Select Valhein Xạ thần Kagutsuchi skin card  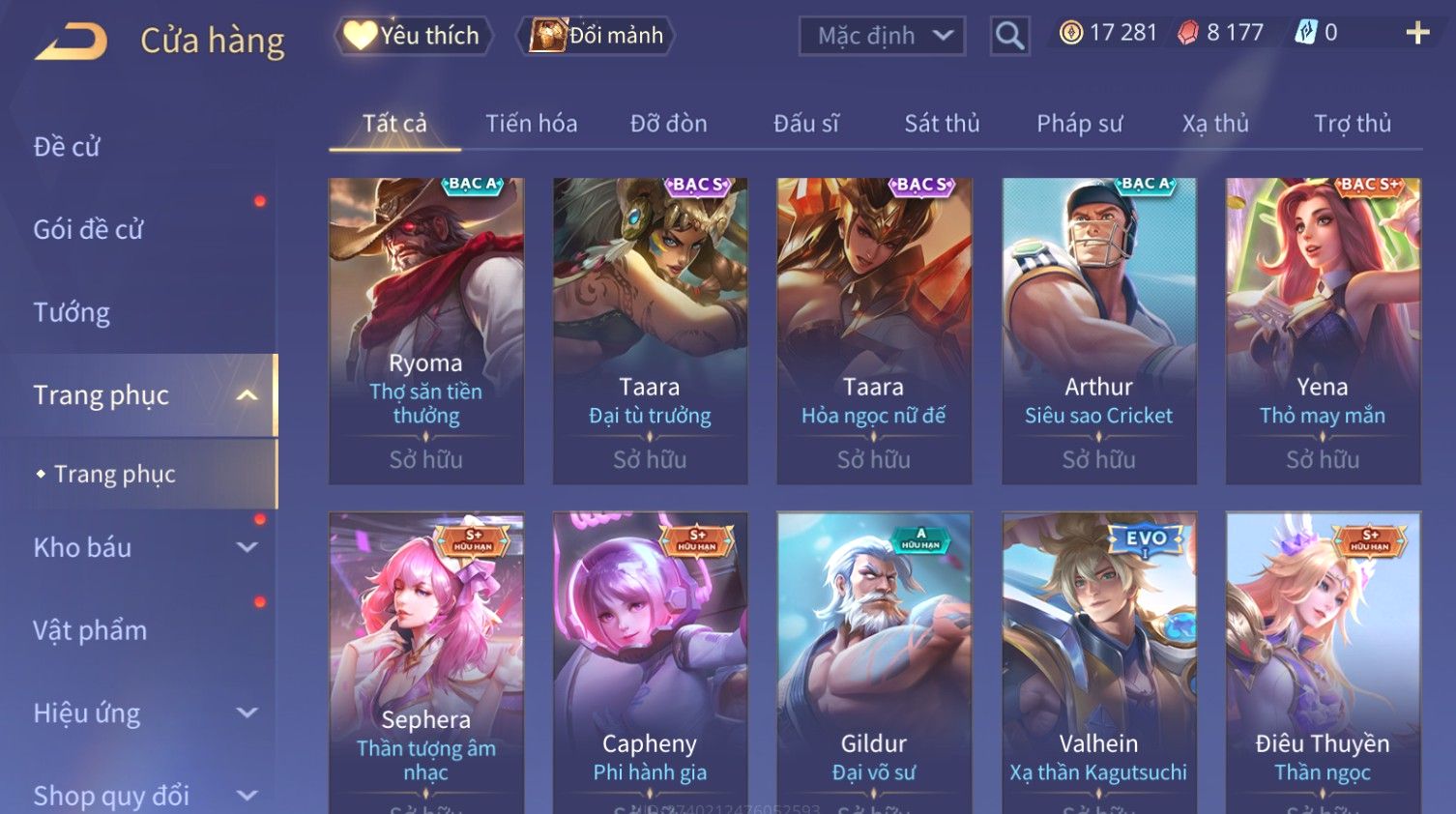(x=1098, y=662)
